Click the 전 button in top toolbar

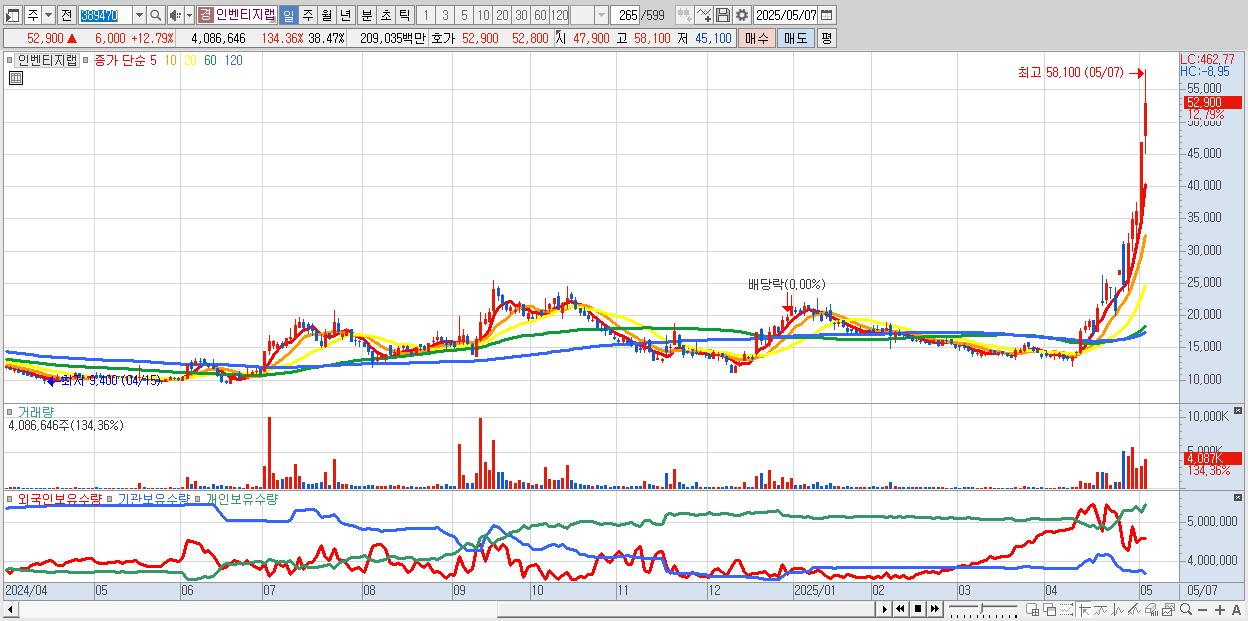click(x=66, y=15)
